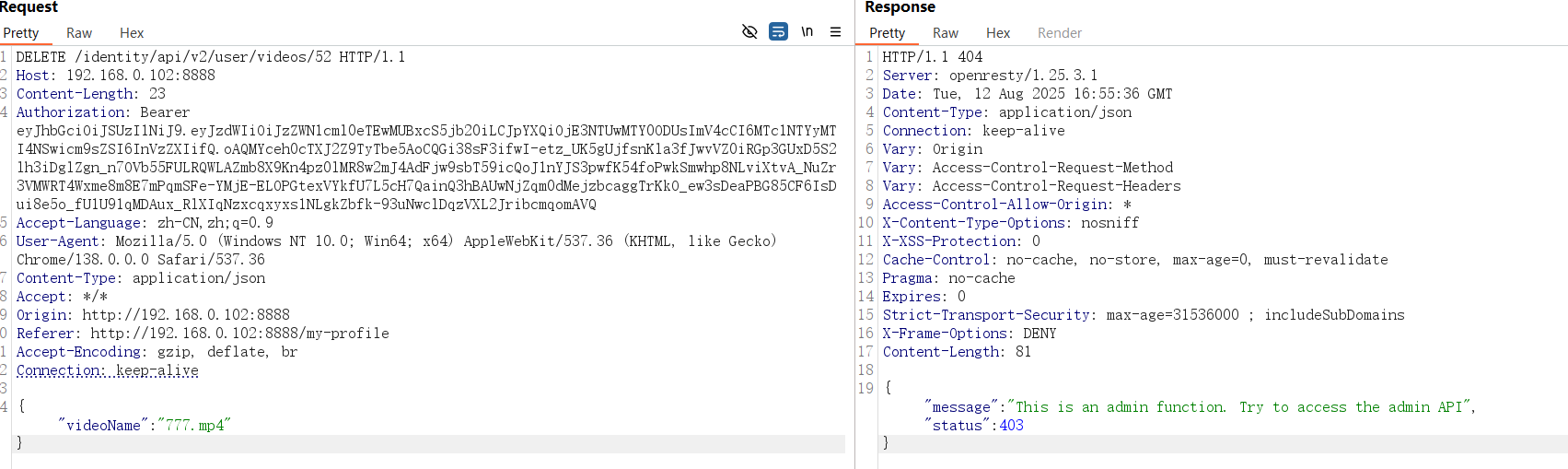Click the DELETE request line text
The height and width of the screenshot is (469, 1568).
[211, 57]
